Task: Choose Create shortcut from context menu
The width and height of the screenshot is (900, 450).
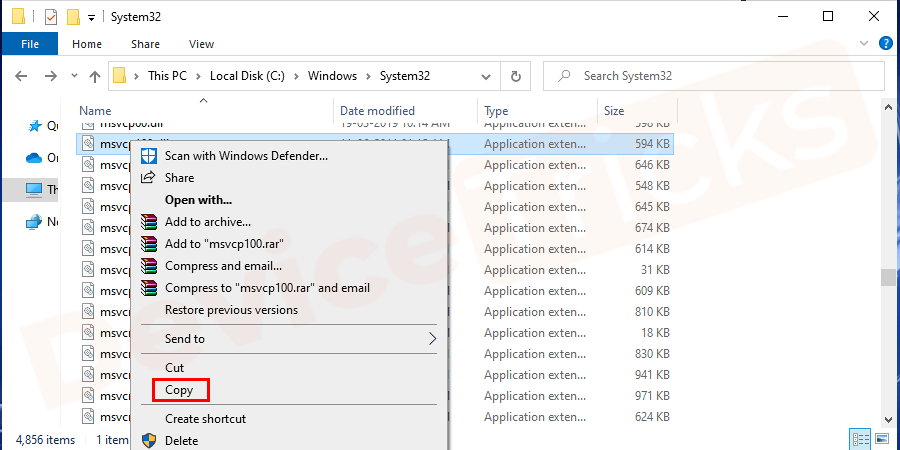Action: click(x=205, y=418)
